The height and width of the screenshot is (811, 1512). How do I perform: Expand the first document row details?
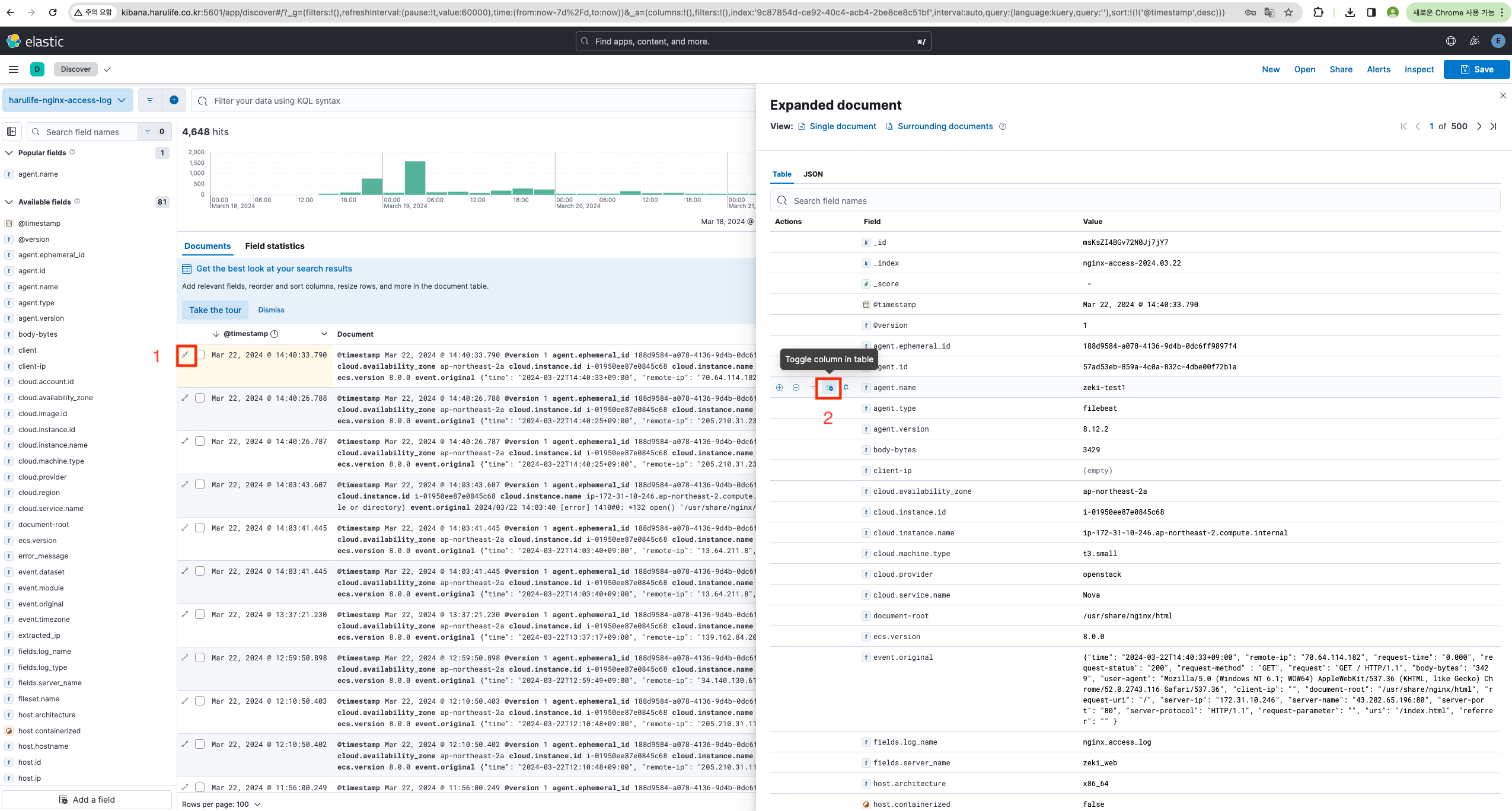coord(186,355)
